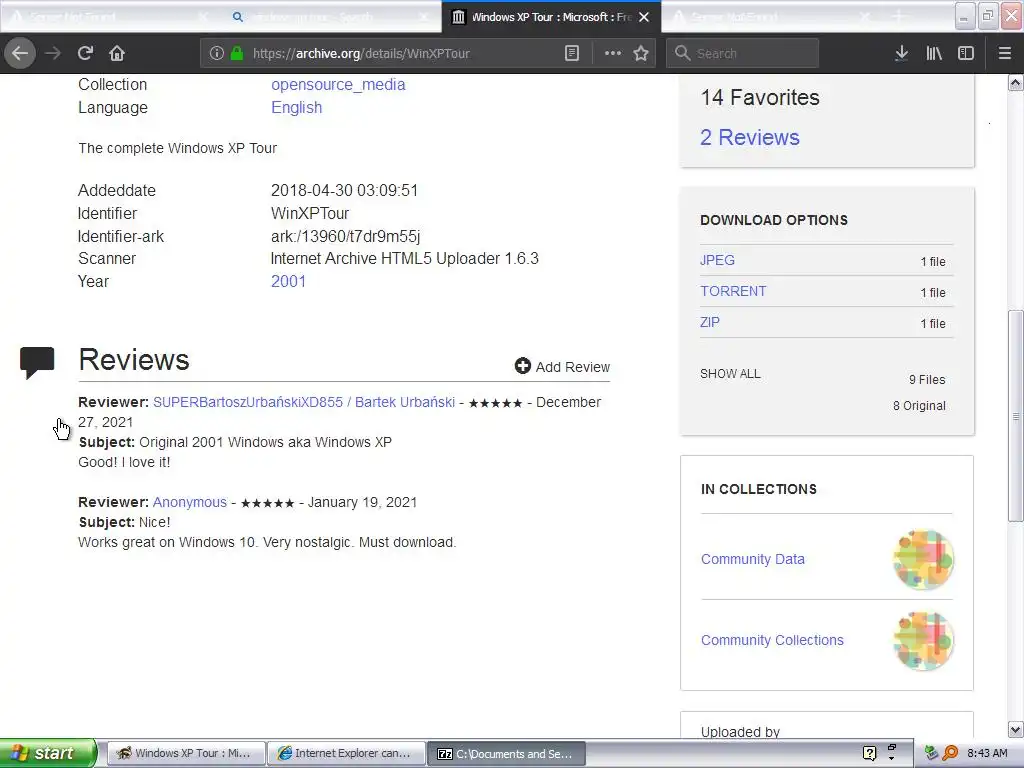Viewport: 1024px width, 768px height.
Task: Open the Community Collections link
Action: [772, 640]
